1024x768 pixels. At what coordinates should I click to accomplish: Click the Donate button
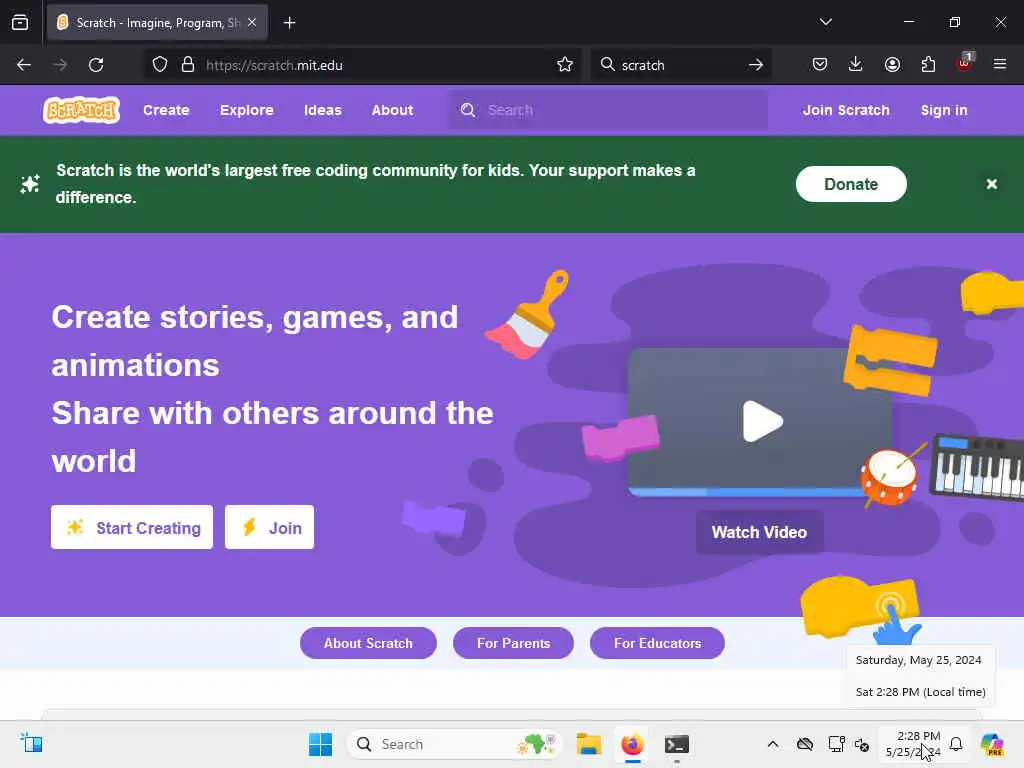pyautogui.click(x=851, y=184)
